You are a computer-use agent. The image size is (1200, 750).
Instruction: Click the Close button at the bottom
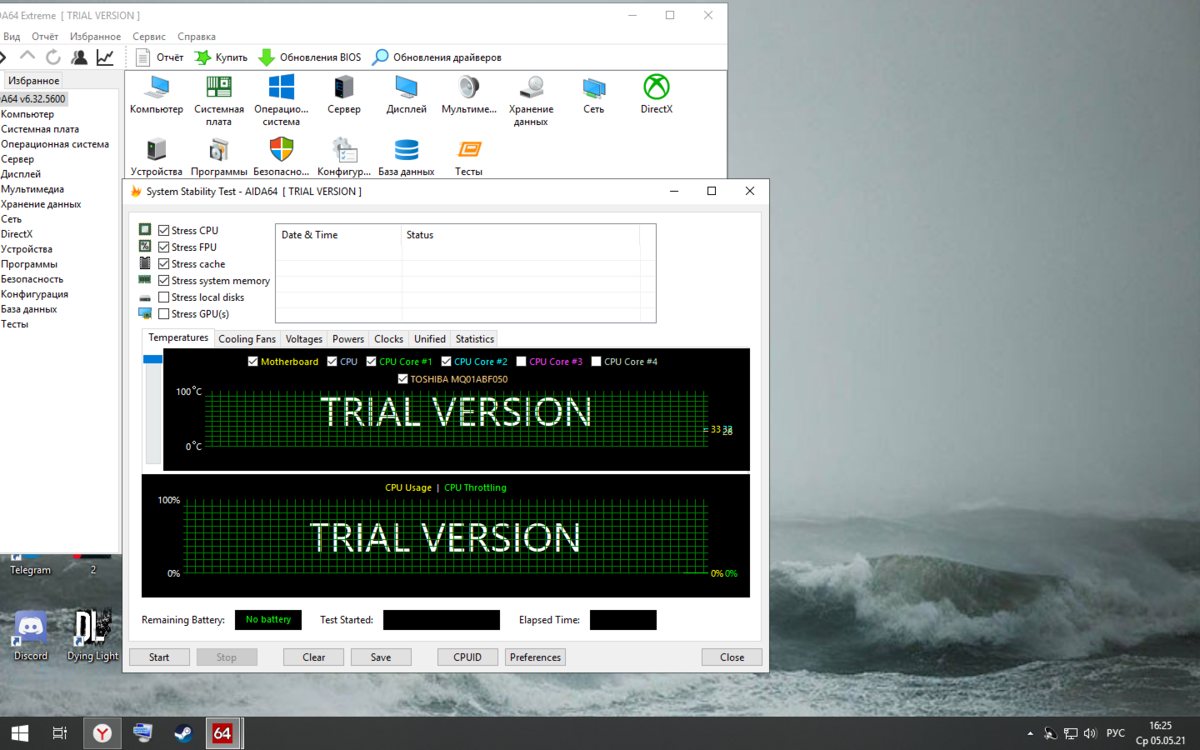(x=732, y=657)
